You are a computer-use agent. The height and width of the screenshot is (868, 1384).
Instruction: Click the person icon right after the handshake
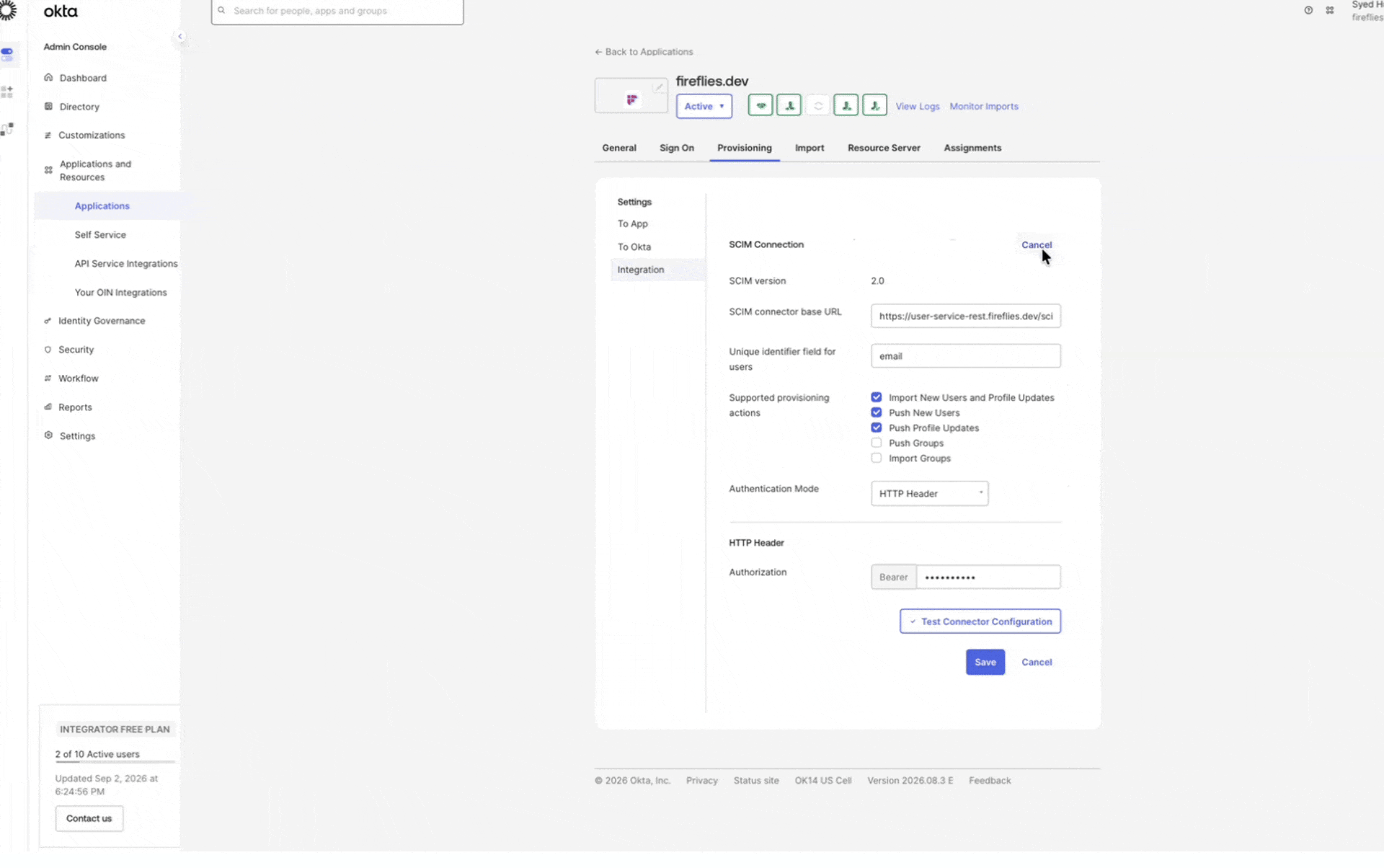pyautogui.click(x=789, y=106)
